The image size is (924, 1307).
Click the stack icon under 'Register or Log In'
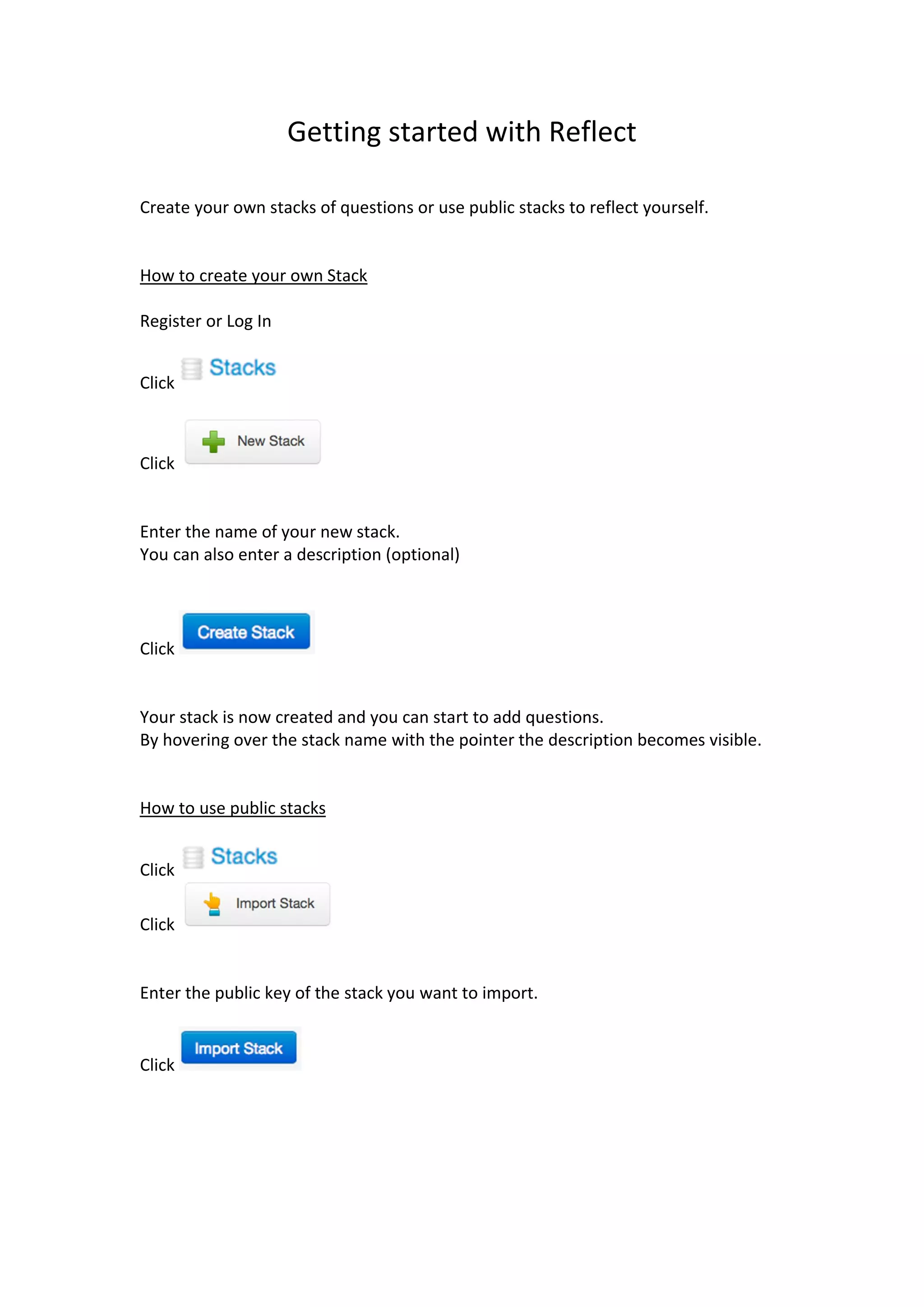click(192, 369)
